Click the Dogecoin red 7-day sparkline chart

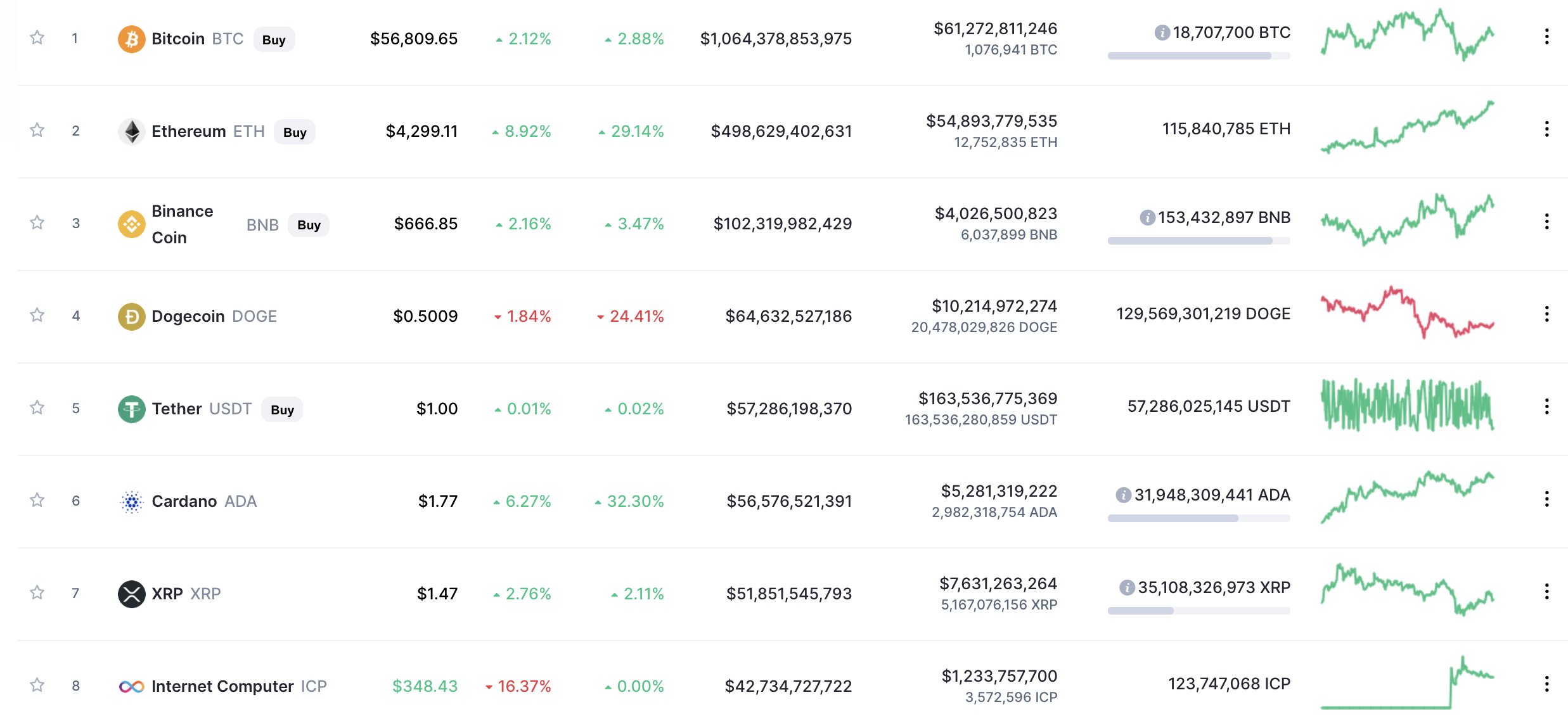1407,312
